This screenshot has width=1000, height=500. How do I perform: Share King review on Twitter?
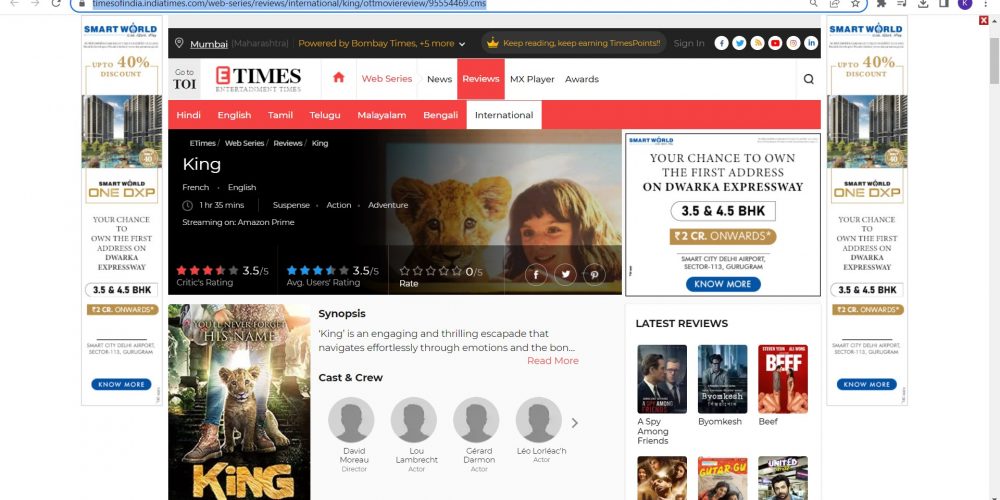pyautogui.click(x=565, y=275)
